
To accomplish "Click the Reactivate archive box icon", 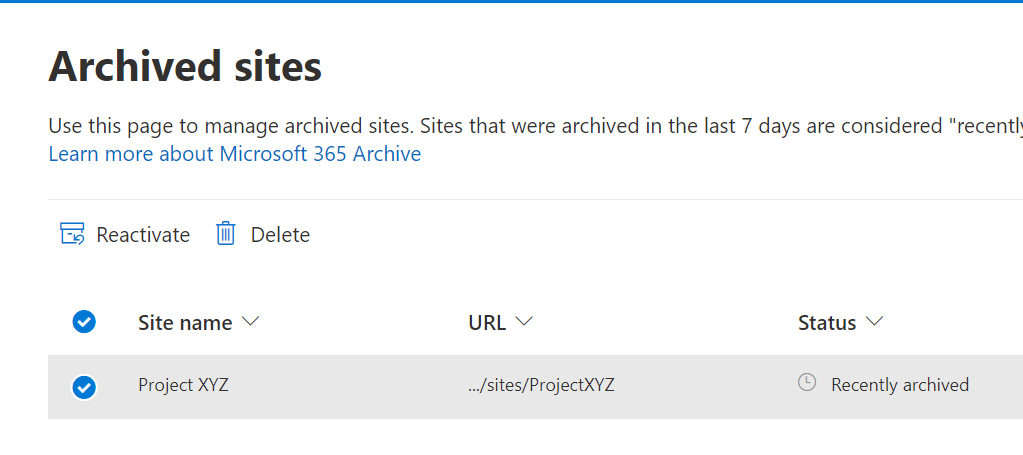I will pos(72,234).
